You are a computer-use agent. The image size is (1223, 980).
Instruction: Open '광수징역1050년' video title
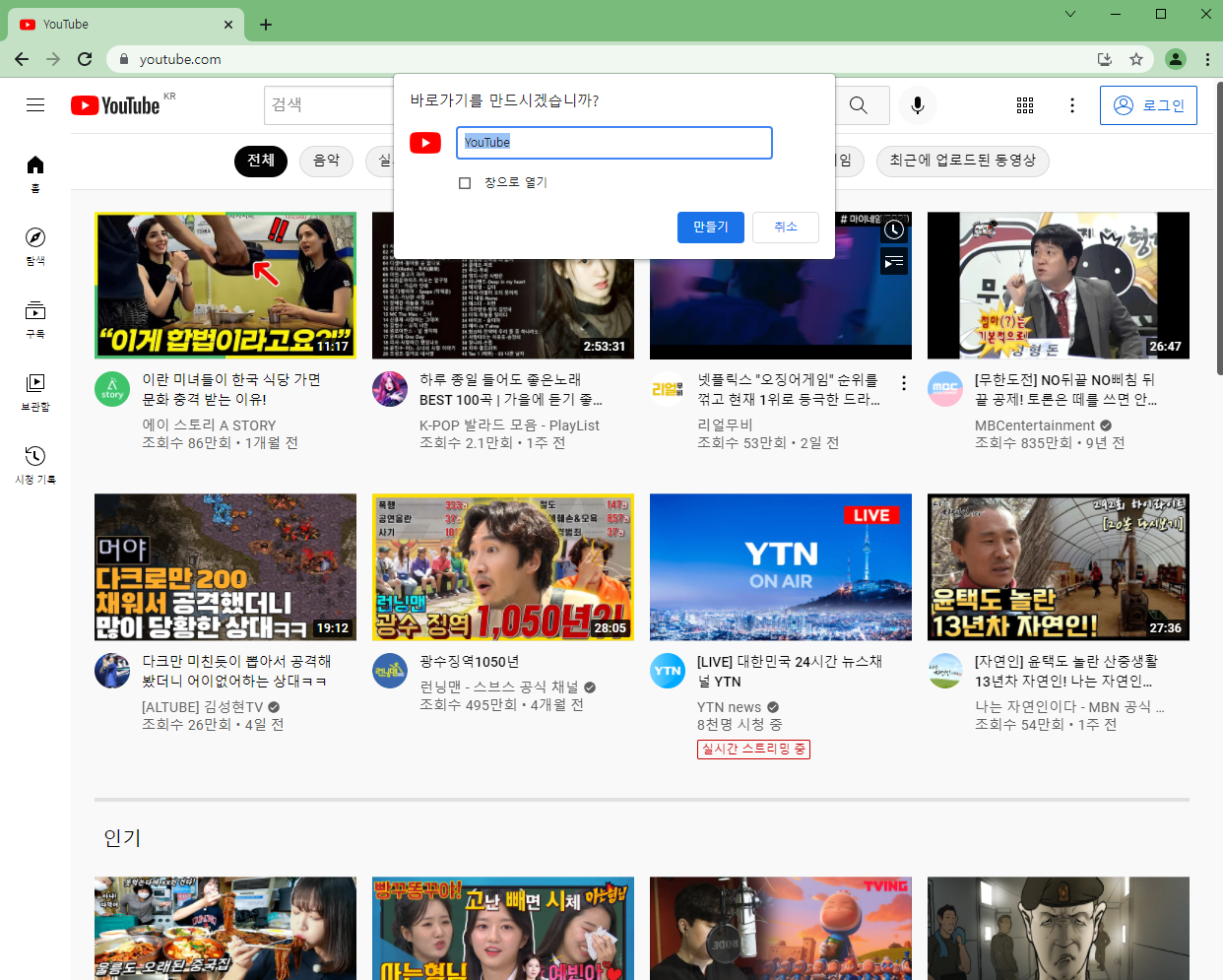[x=469, y=662]
